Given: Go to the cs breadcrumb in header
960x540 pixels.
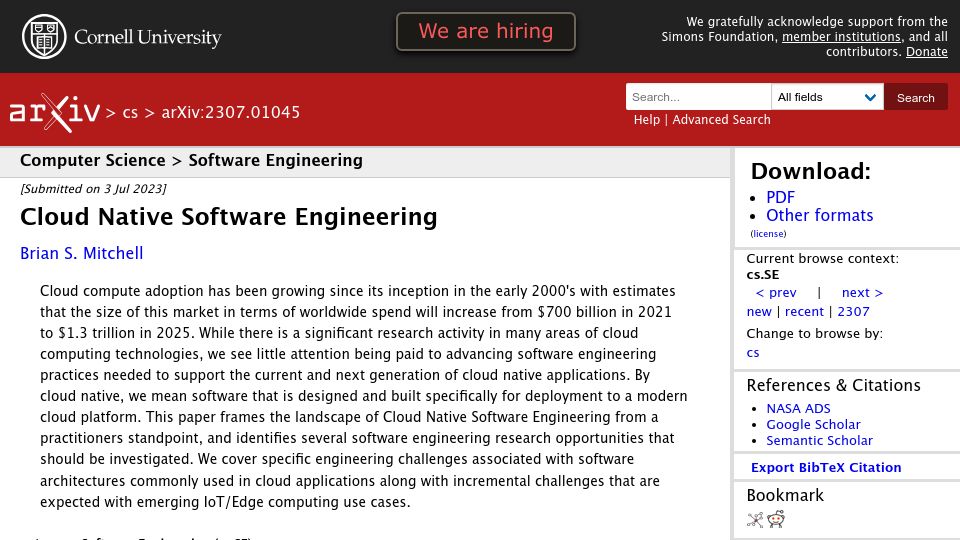Looking at the screenshot, I should pyautogui.click(x=130, y=113).
